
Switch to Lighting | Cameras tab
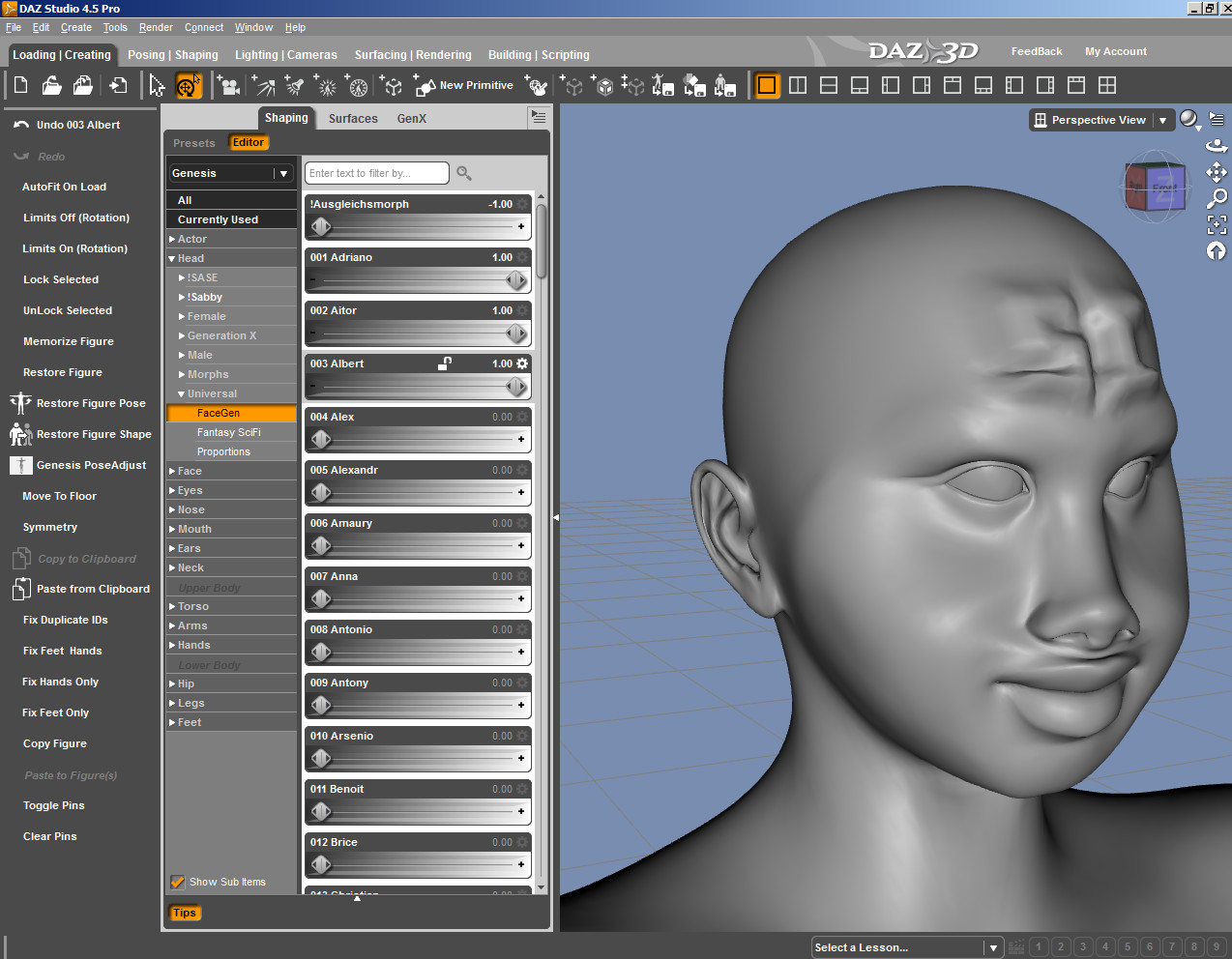point(286,55)
